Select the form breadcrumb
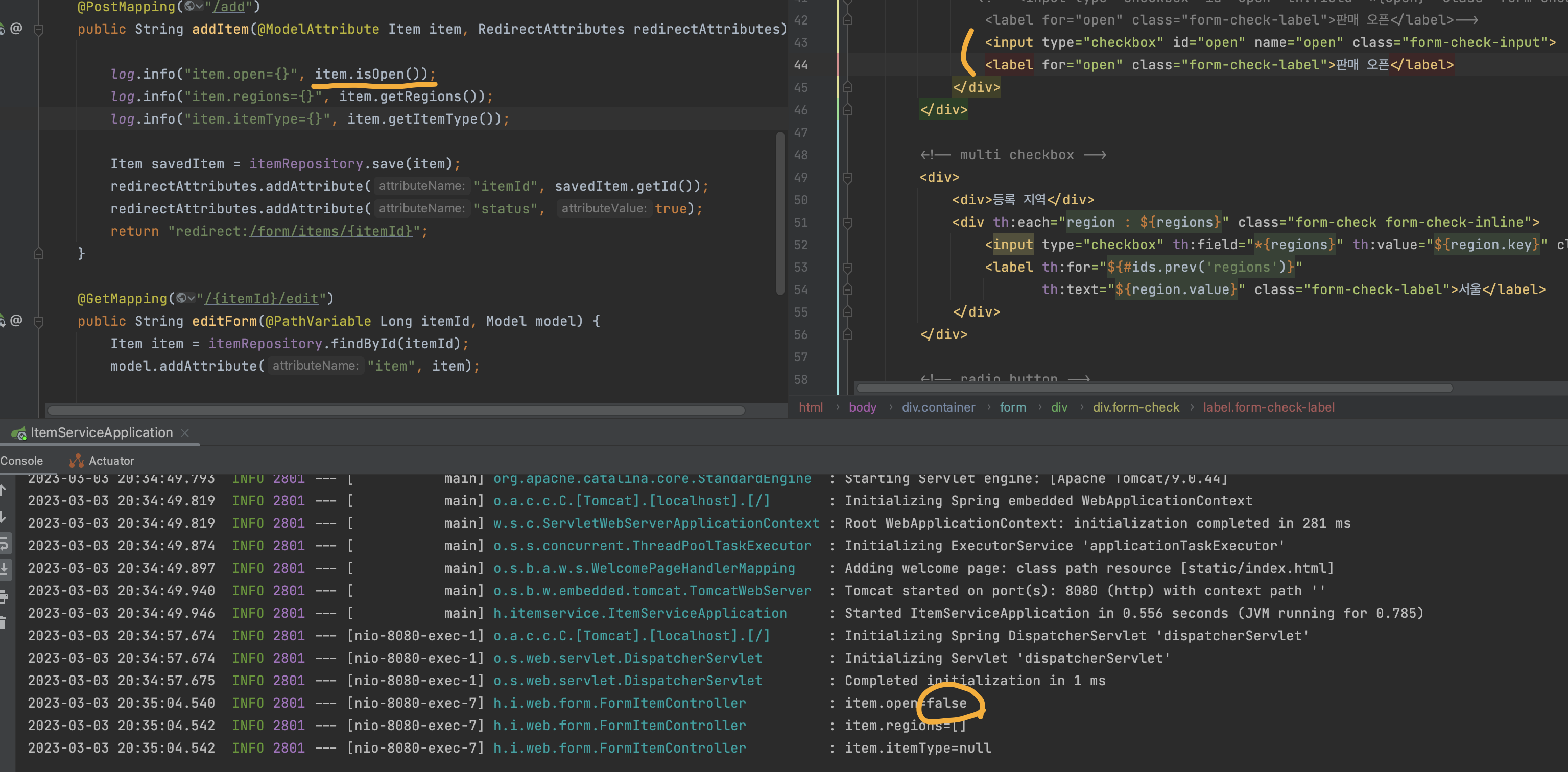Viewport: 1568px width, 772px height. (x=1013, y=407)
